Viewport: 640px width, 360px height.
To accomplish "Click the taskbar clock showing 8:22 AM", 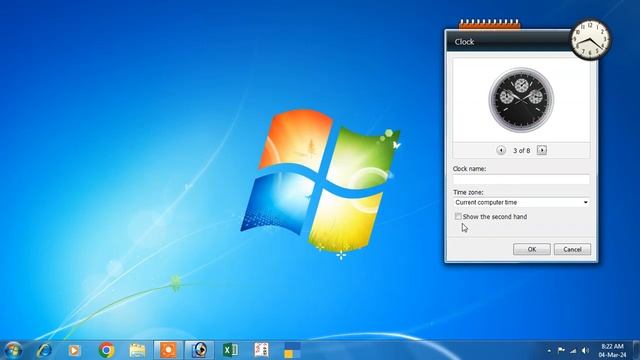I will click(x=612, y=351).
